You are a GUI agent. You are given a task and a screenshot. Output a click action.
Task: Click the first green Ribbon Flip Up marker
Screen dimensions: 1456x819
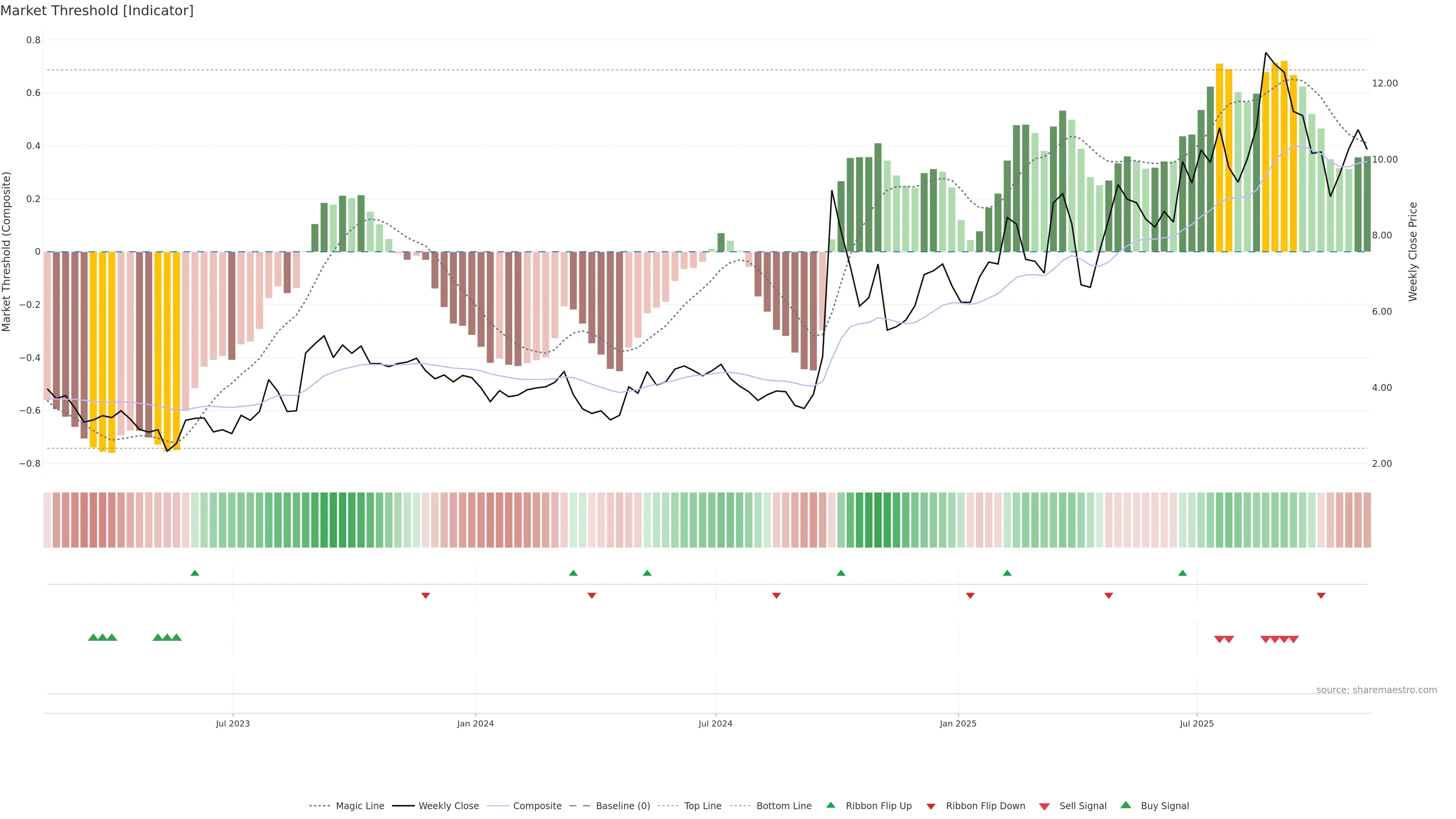point(195,573)
